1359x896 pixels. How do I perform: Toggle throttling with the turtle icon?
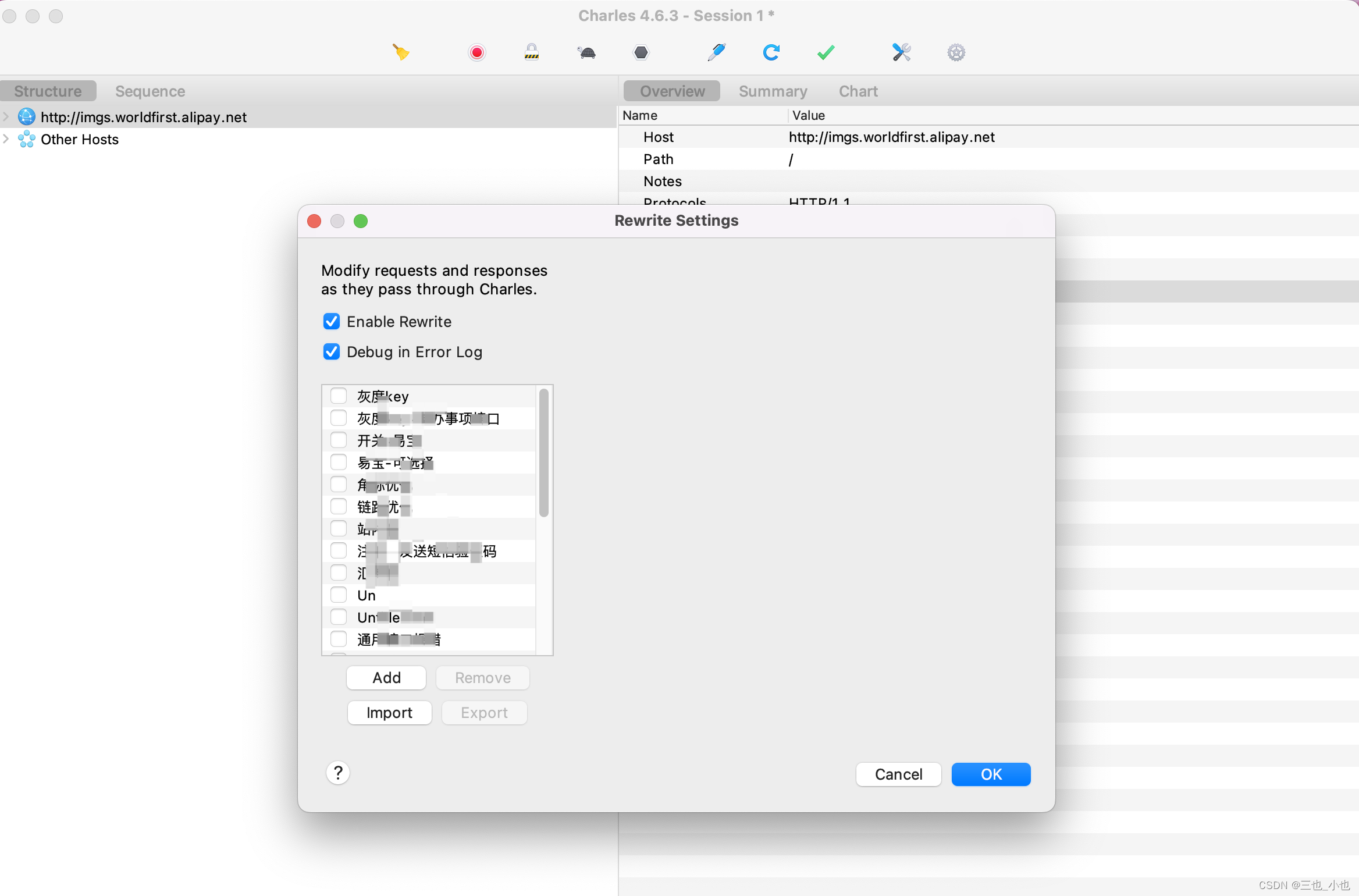(586, 52)
